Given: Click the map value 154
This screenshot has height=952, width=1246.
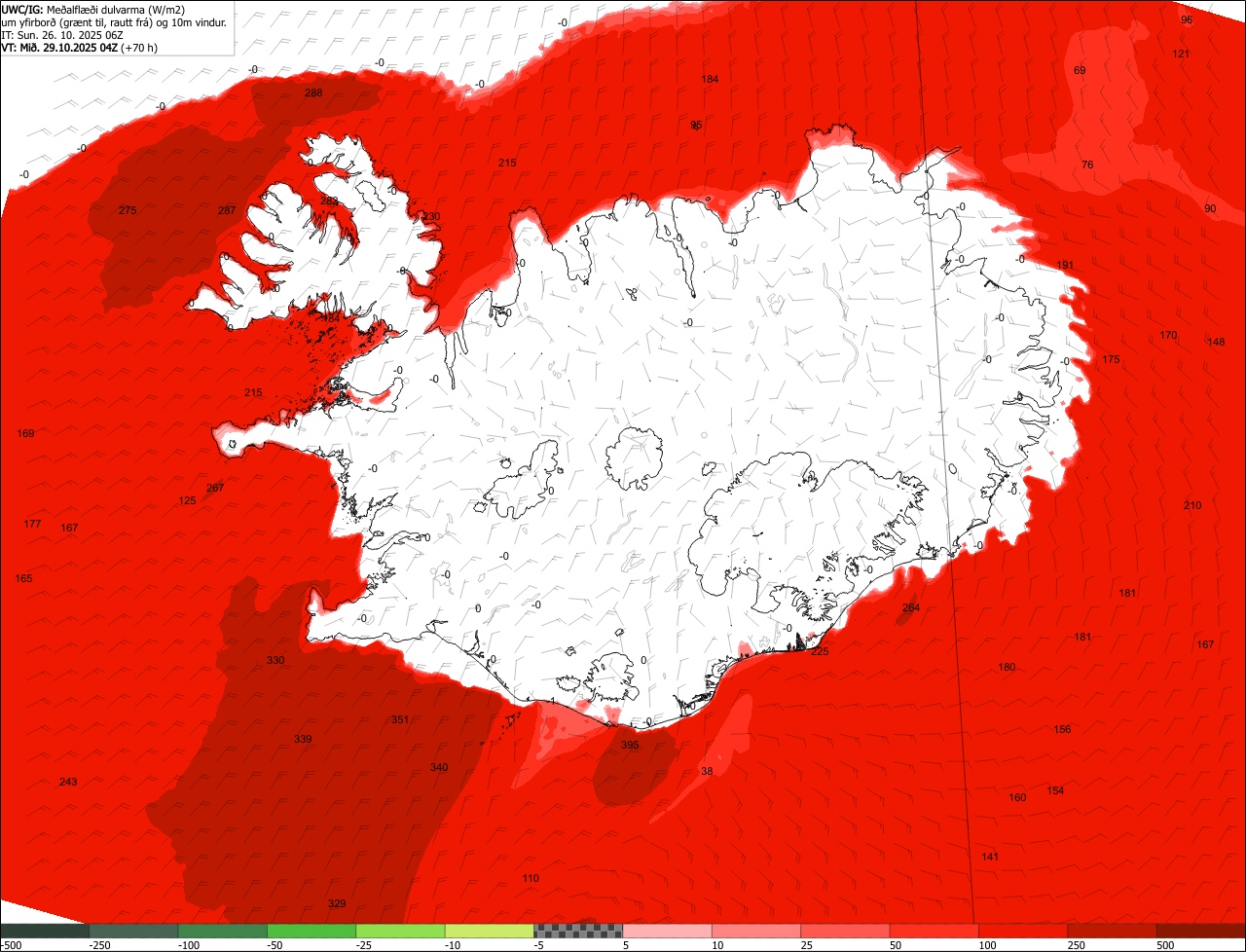Looking at the screenshot, I should [1055, 791].
